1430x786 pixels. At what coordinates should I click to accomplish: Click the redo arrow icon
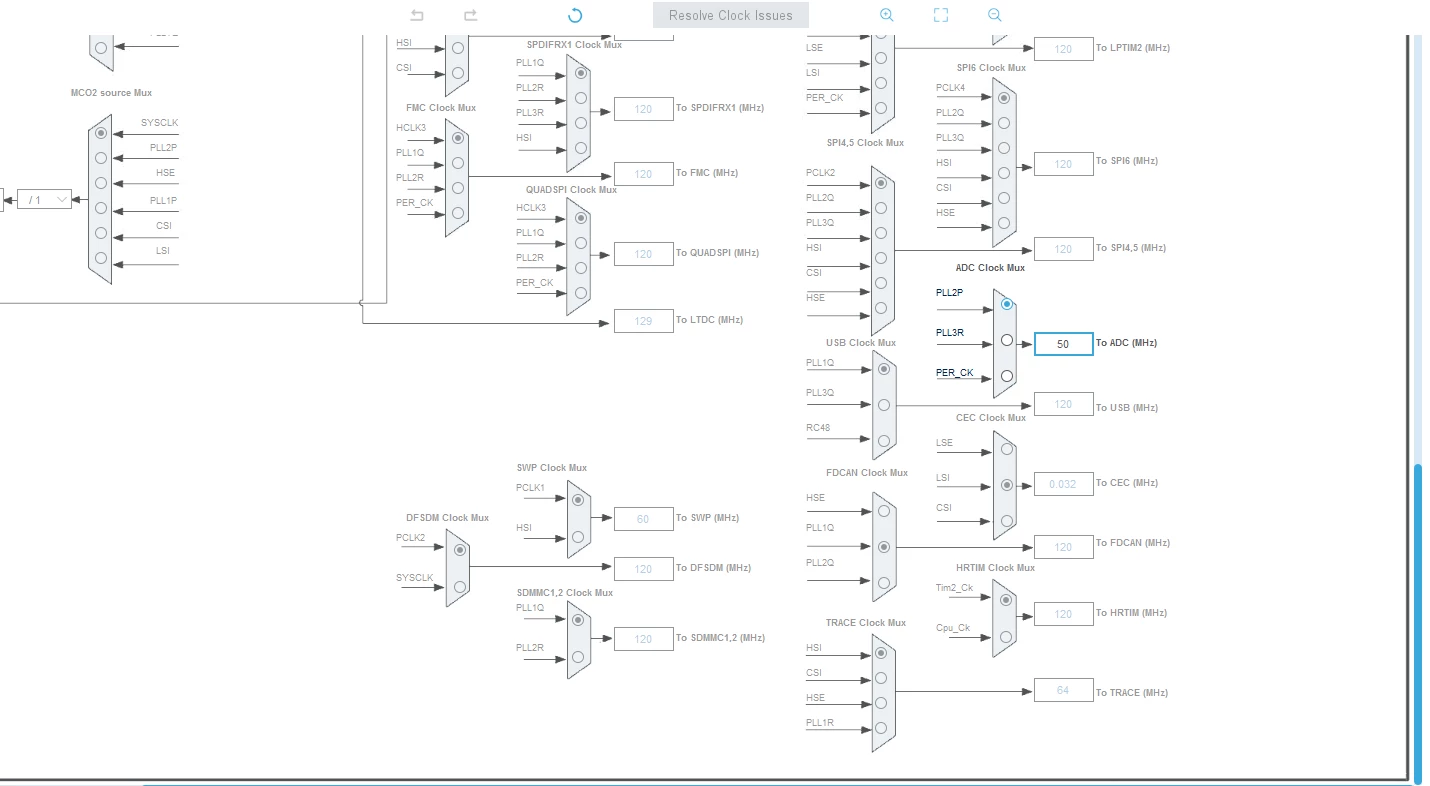[471, 15]
